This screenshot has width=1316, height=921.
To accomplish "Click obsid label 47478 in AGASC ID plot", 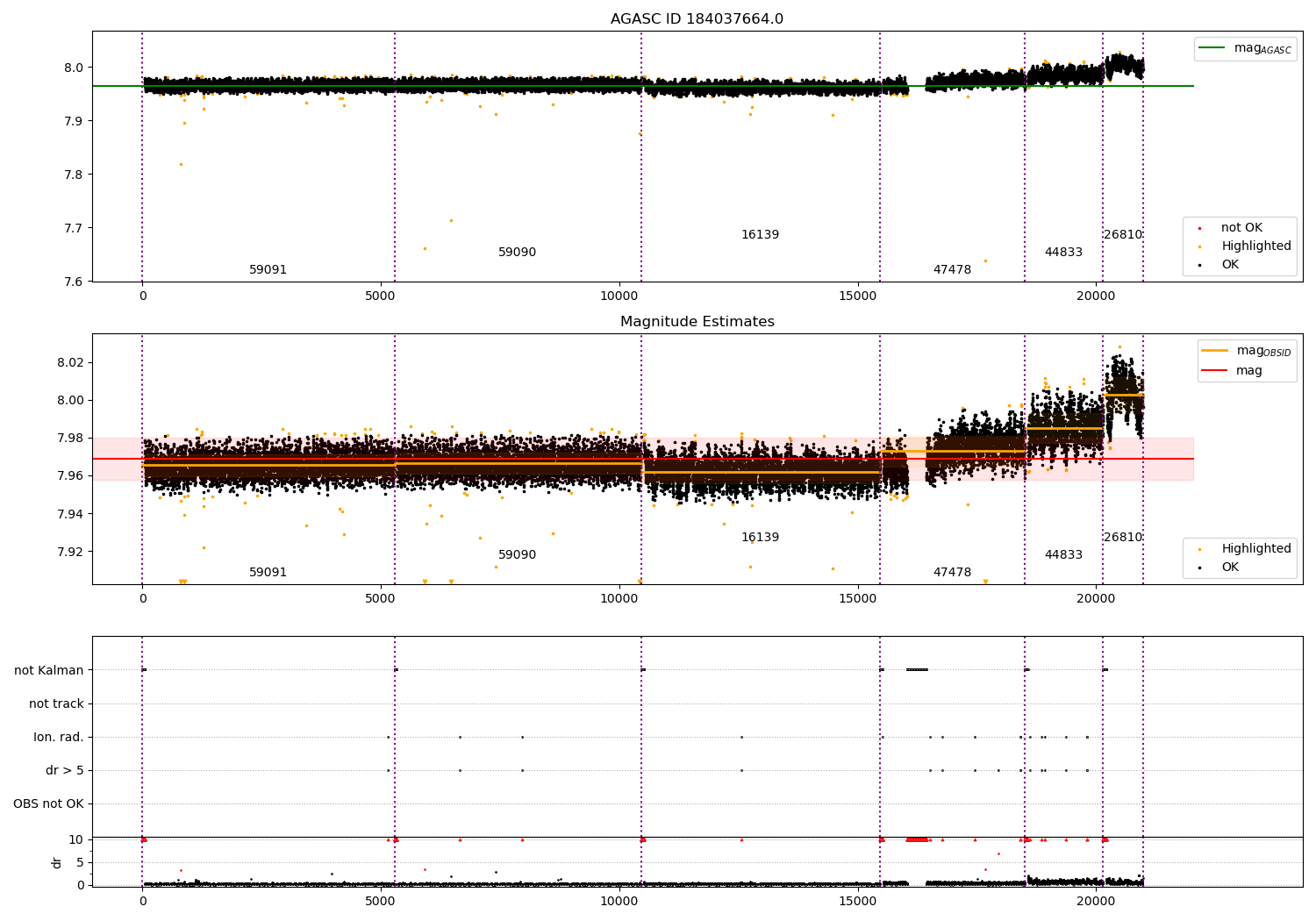I will [x=952, y=270].
